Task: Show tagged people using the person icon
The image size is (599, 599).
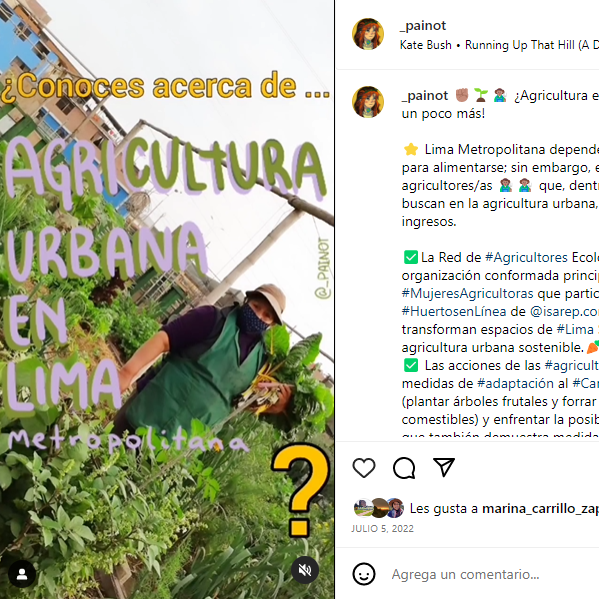Action: tap(22, 574)
